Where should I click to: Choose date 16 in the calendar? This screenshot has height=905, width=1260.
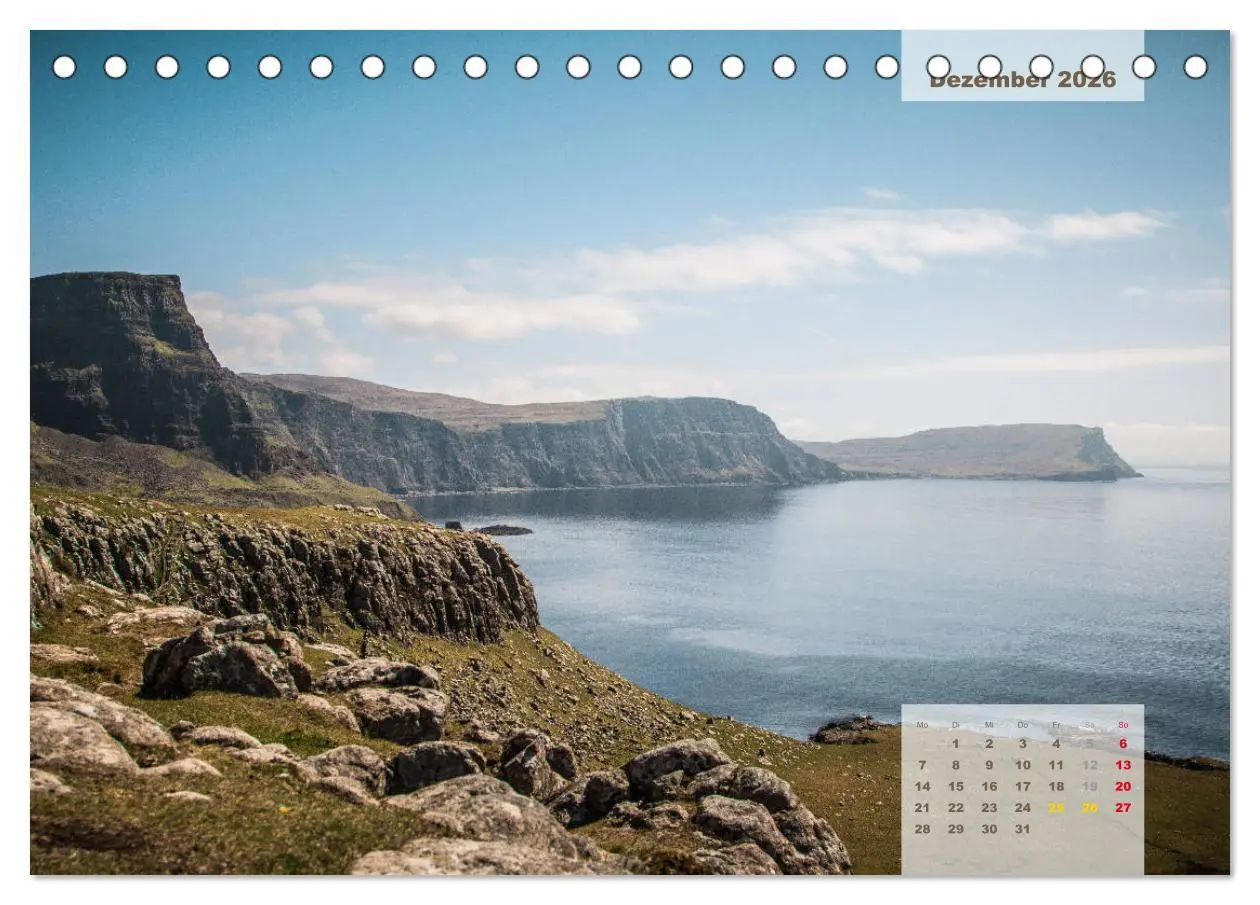989,786
